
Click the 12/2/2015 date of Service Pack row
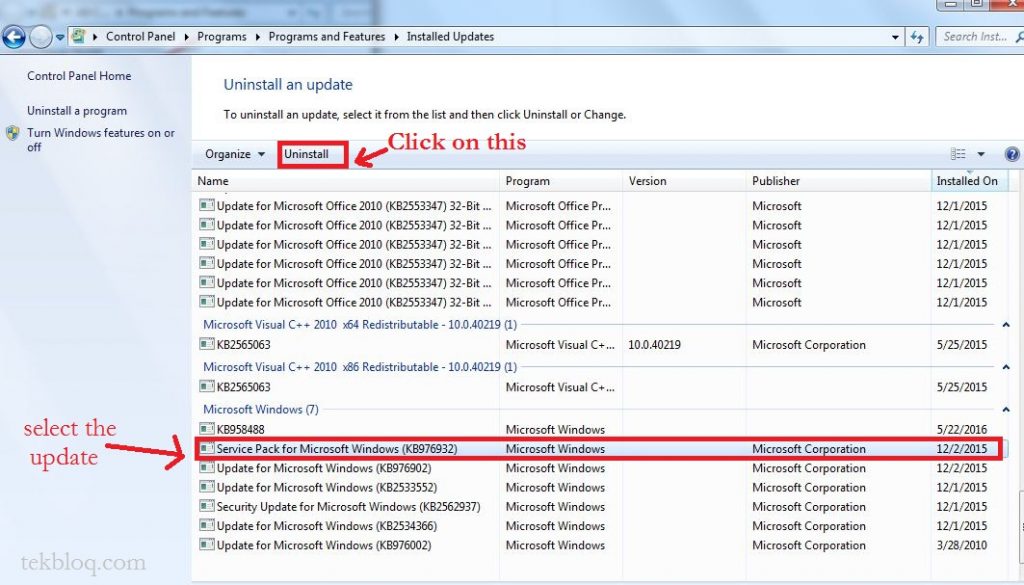coord(962,449)
